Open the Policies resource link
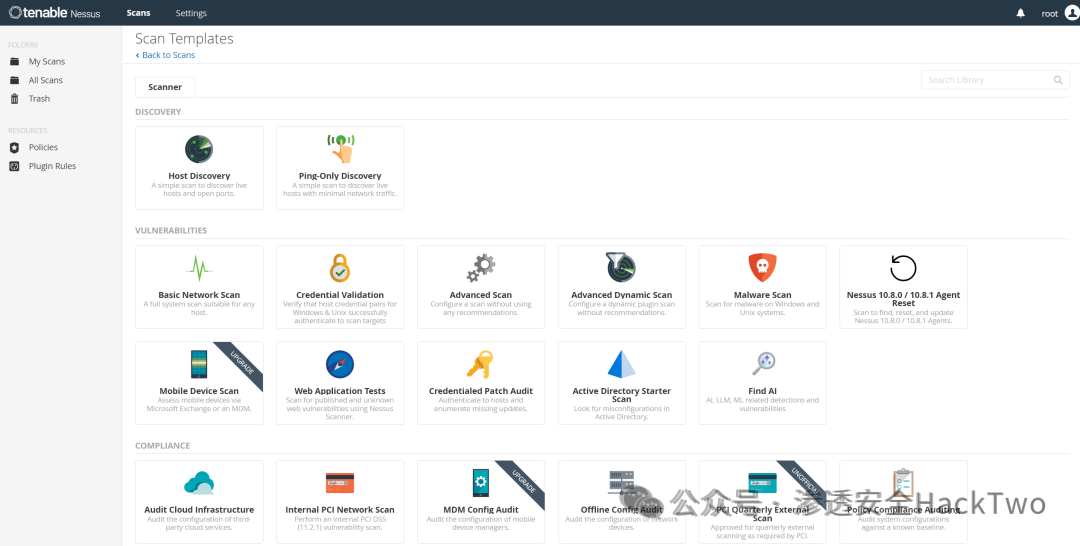The width and height of the screenshot is (1080, 546). (43, 147)
